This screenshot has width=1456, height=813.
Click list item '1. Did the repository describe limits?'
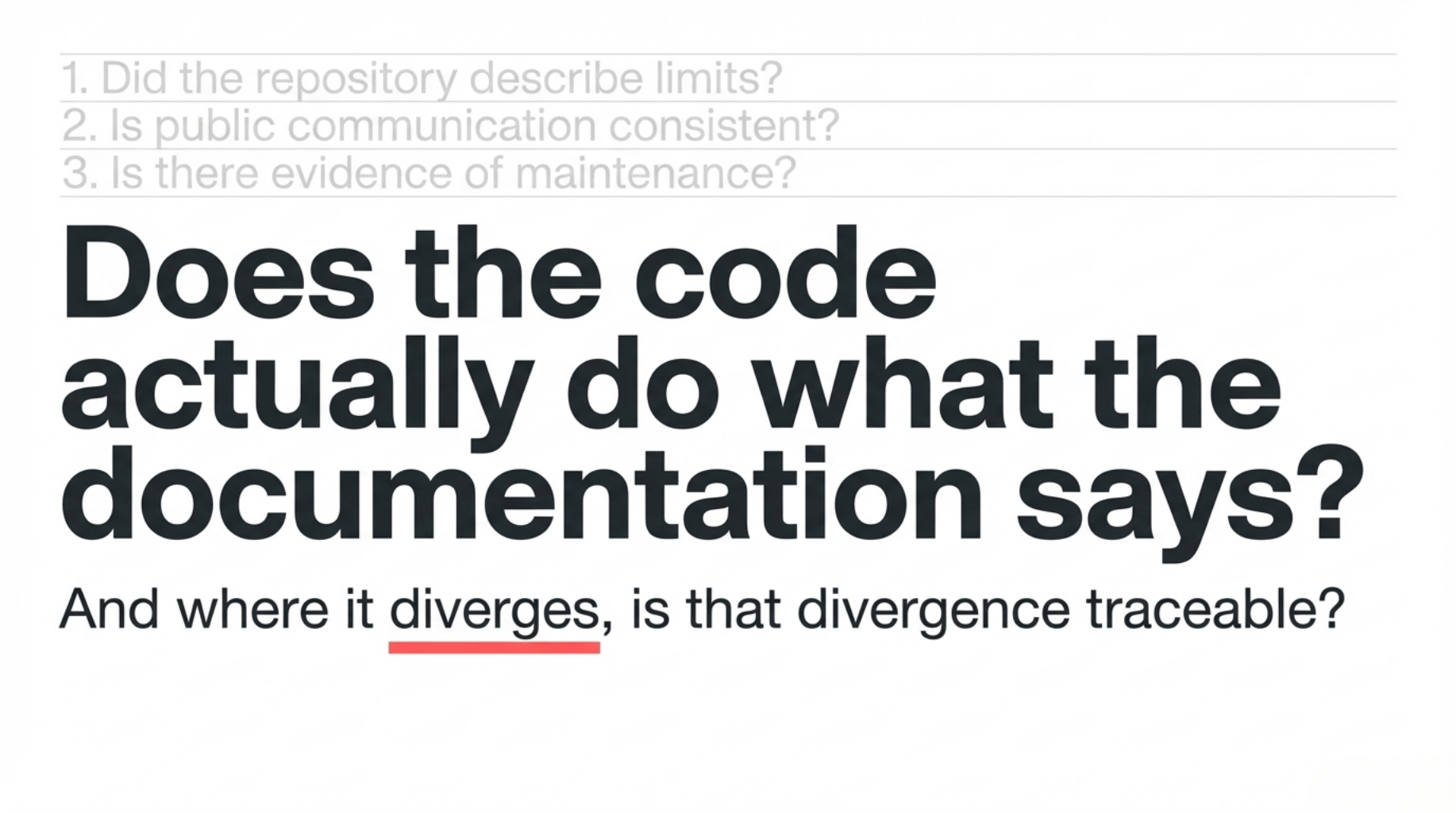pyautogui.click(x=421, y=77)
